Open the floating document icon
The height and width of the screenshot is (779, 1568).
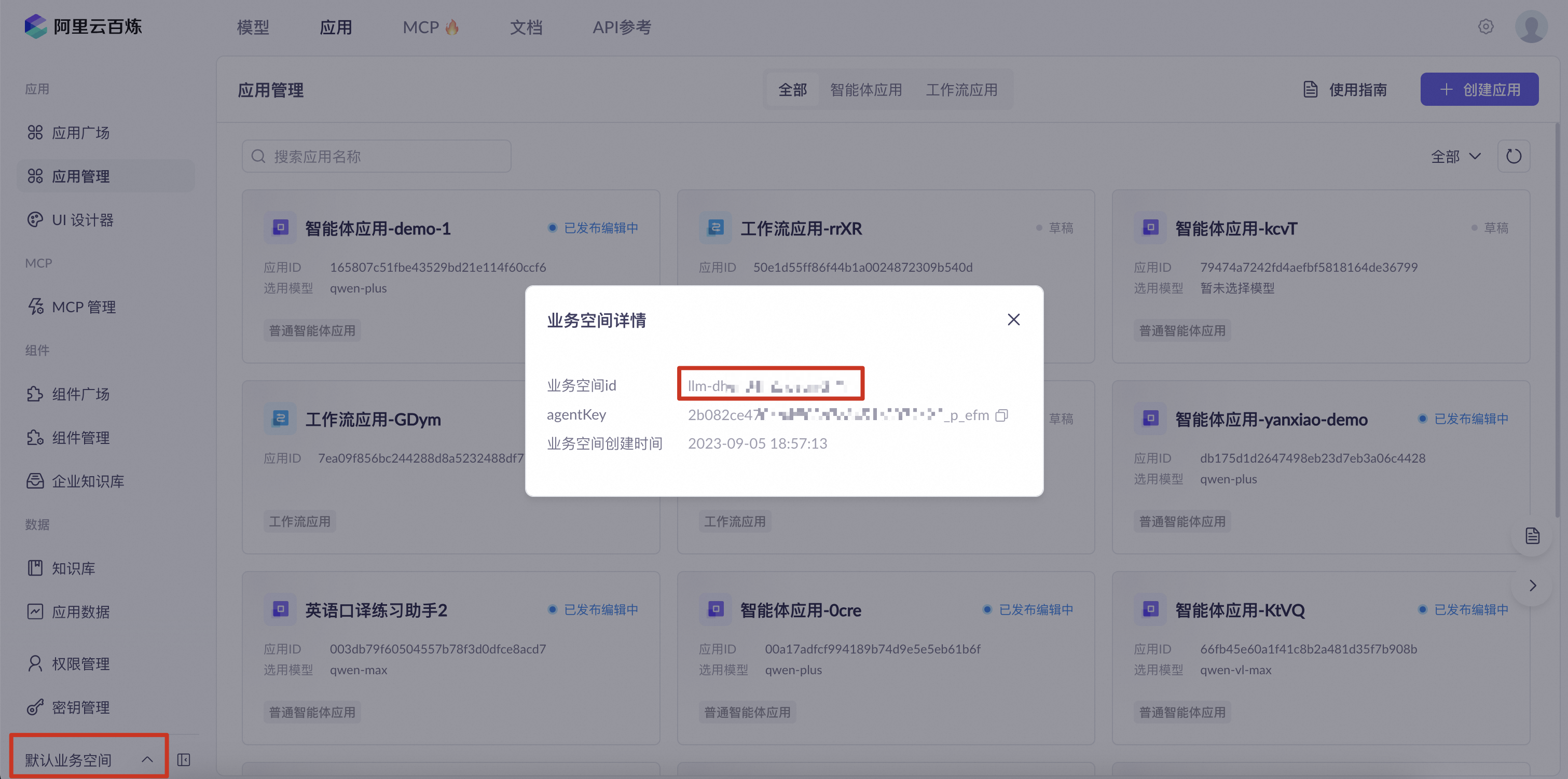1532,536
